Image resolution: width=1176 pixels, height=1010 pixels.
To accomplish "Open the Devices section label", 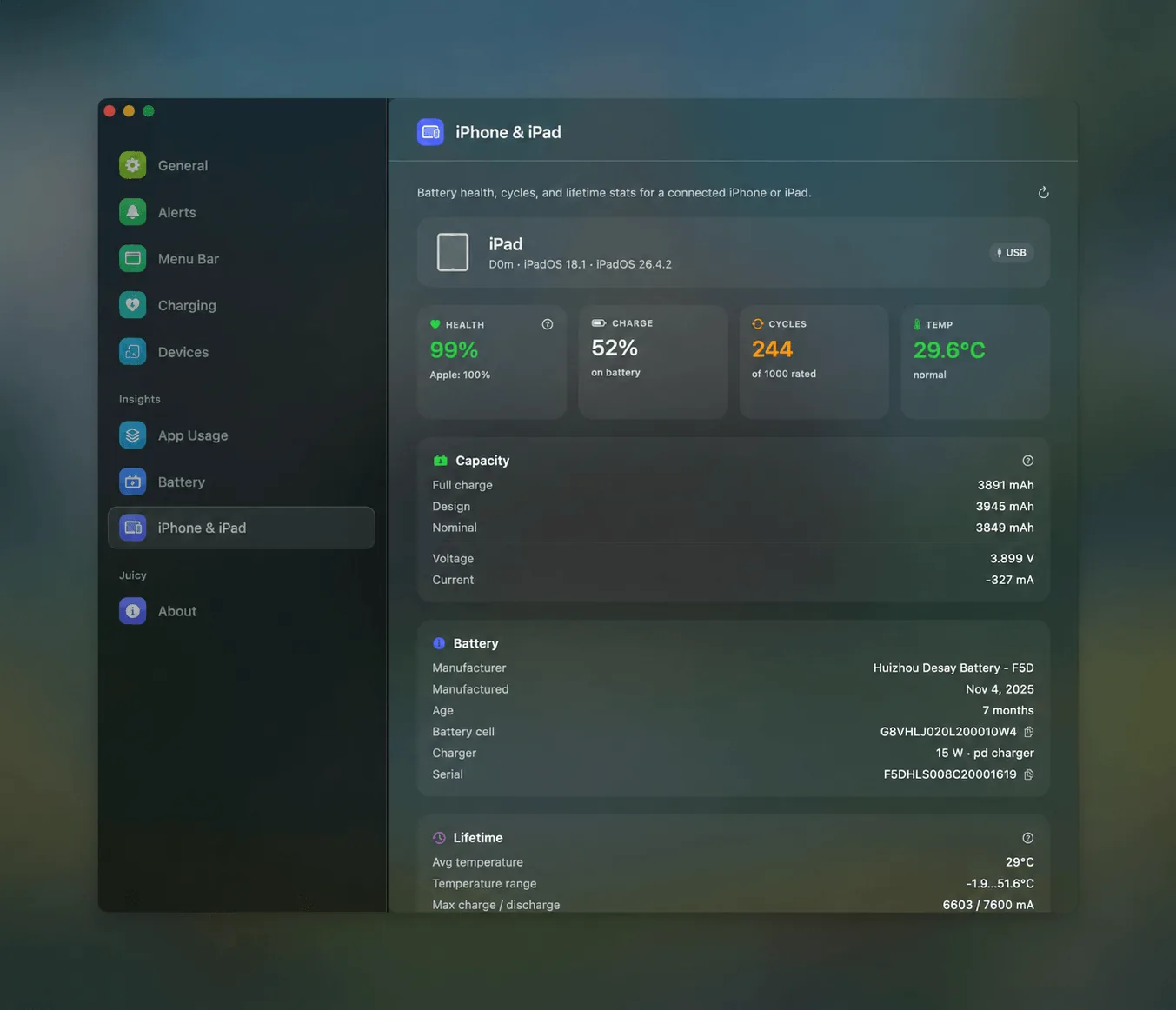I will pos(183,352).
